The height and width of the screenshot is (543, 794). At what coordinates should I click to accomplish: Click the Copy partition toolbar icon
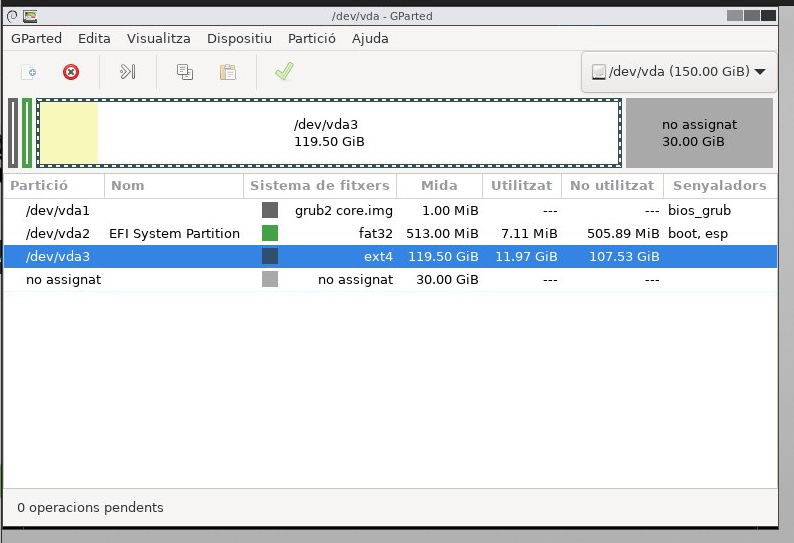click(185, 72)
